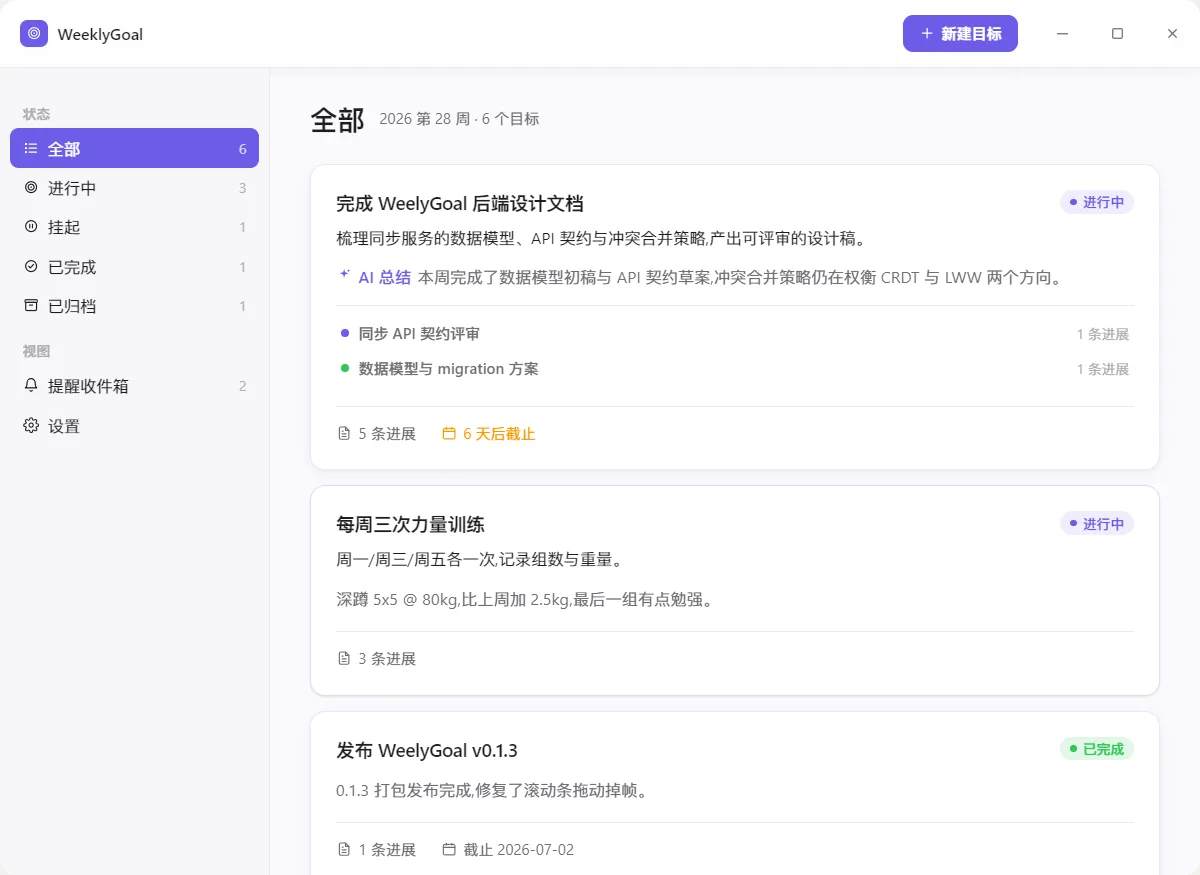Screen dimensions: 1200x875
Task: Click the green dot beside 数据模型与 migration 方案
Action: coord(345,368)
